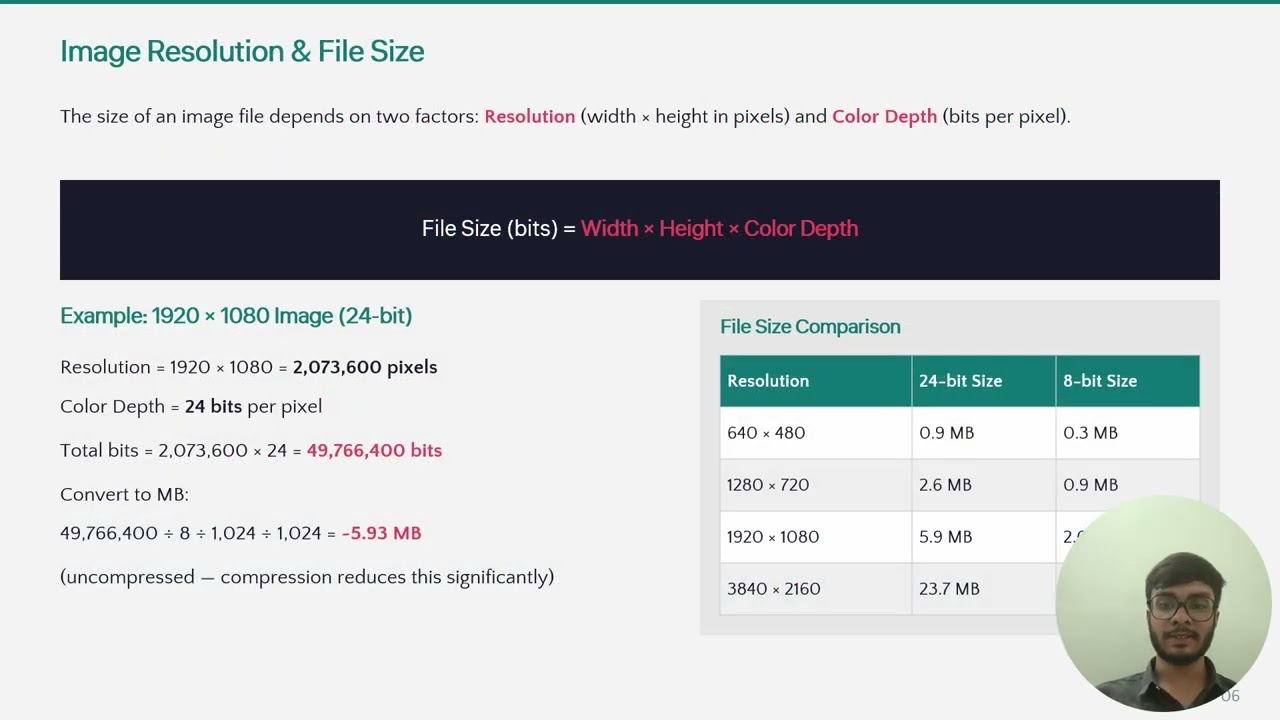
Task: Click the heading 'Example: 1920 × 1080 Image (24-bit)'
Action: (236, 316)
